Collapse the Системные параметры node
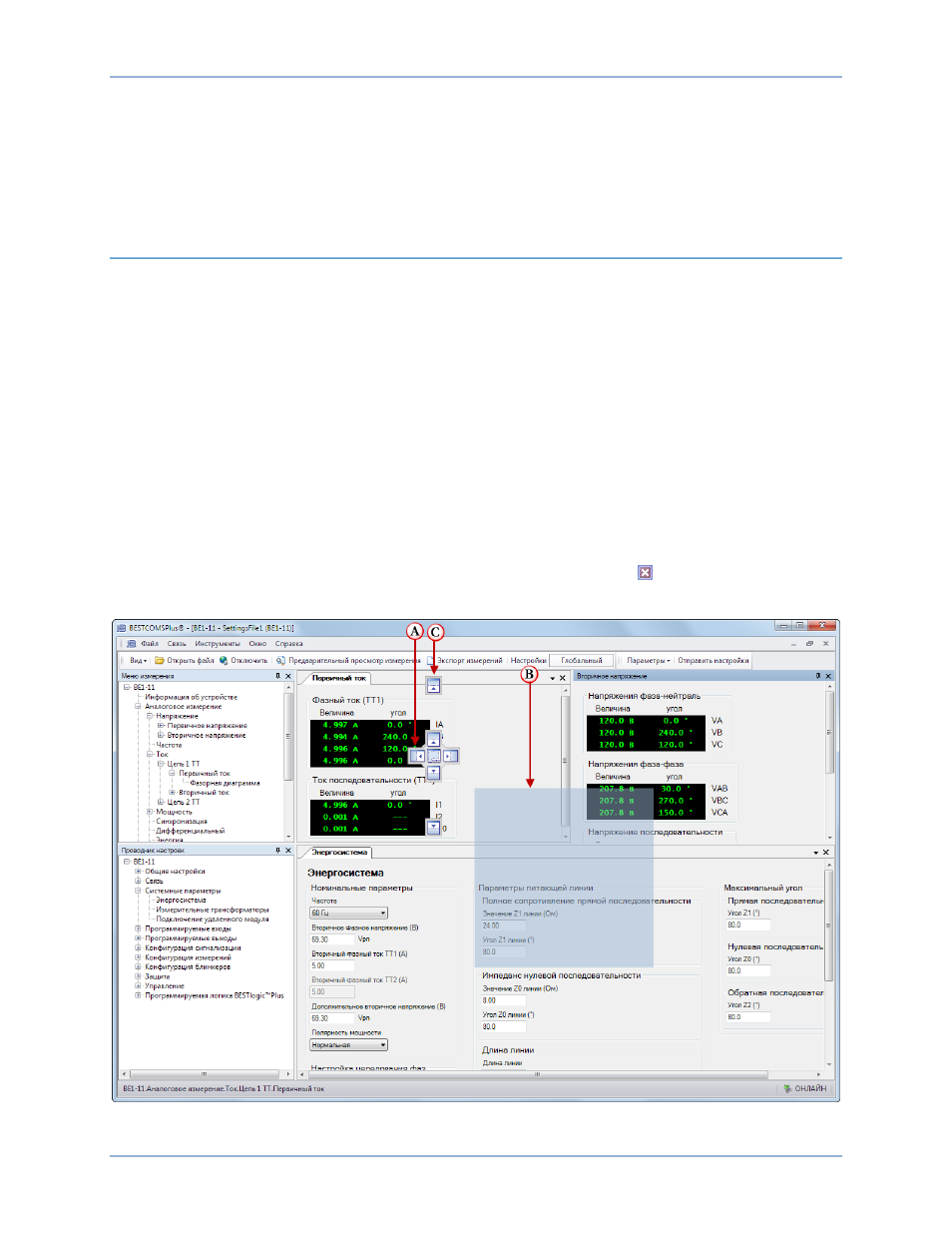Viewport: 952px width, 1233px height. point(139,891)
